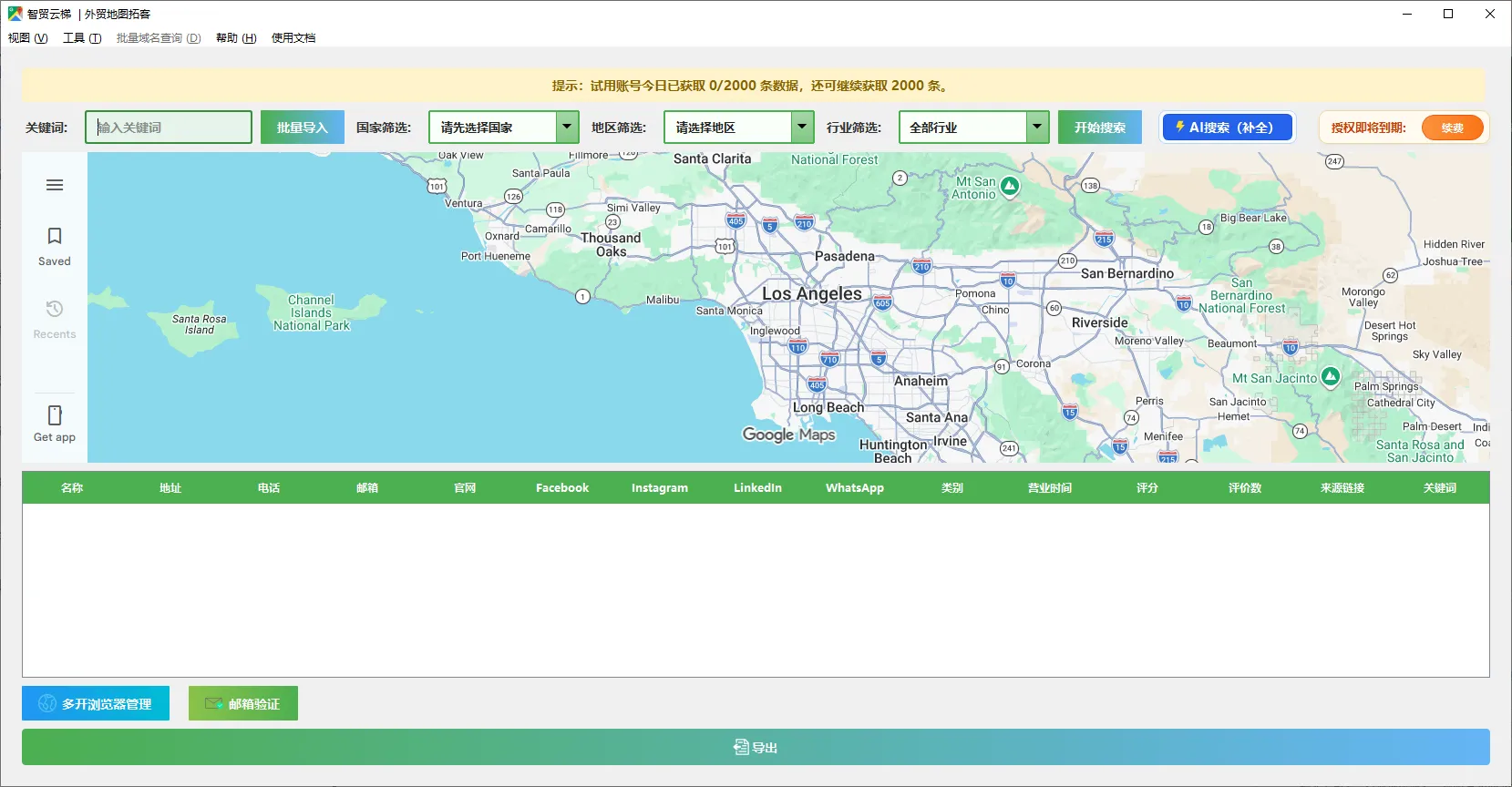Click the Pasadena label on map

pyautogui.click(x=845, y=256)
